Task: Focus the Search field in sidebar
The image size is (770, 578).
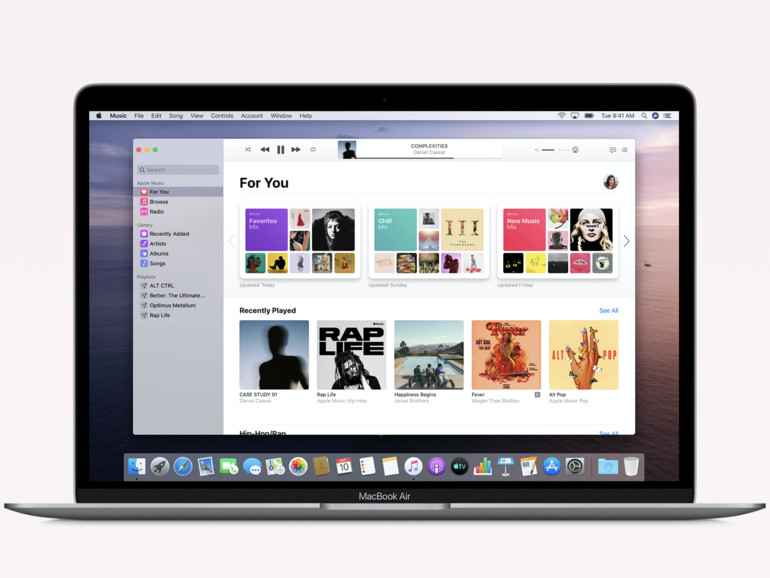Action: coord(178,169)
